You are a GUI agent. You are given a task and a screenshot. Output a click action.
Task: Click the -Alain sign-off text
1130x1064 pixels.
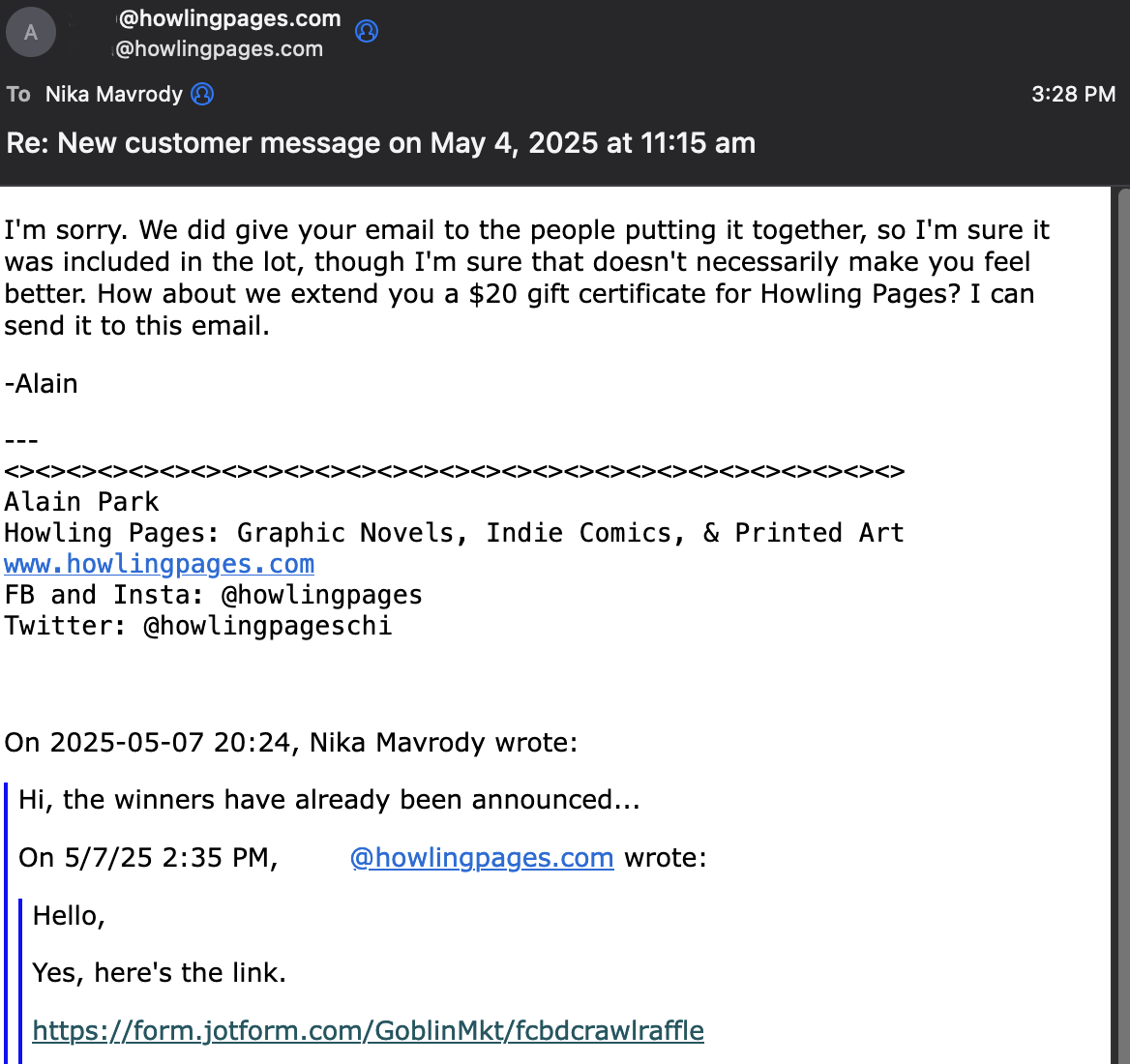[x=41, y=383]
